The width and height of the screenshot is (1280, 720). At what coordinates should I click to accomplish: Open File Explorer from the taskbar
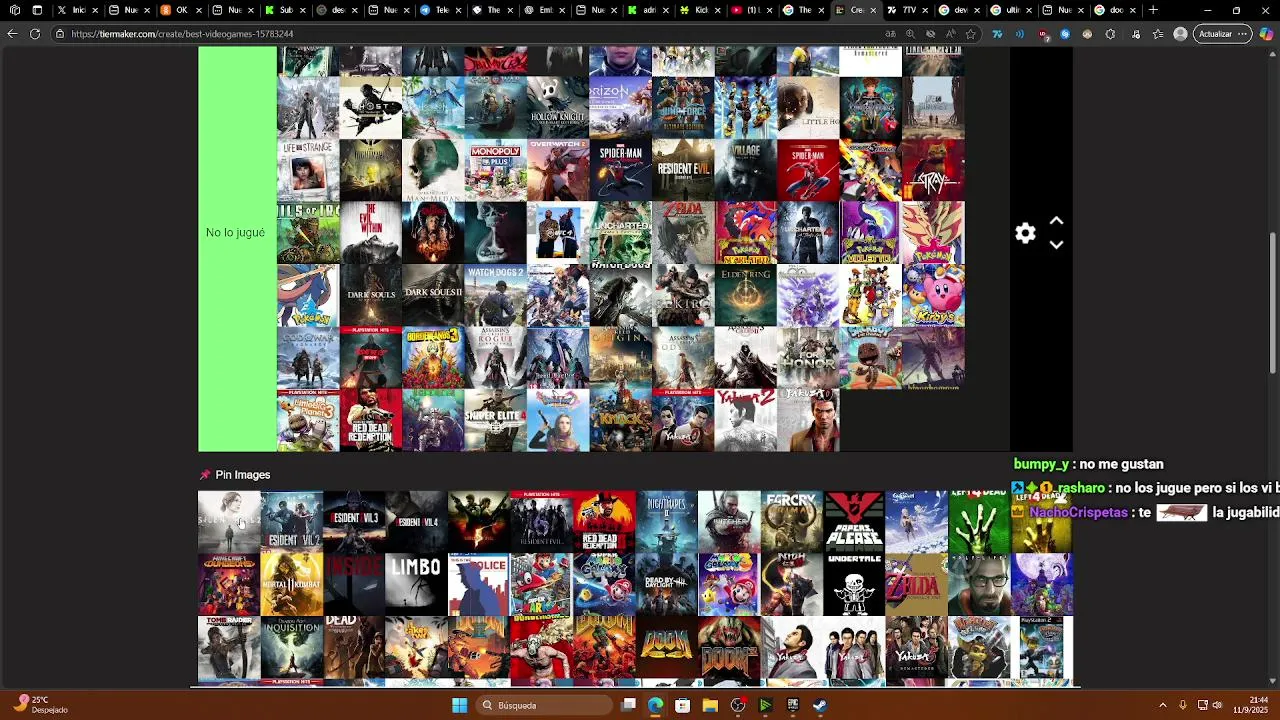pyautogui.click(x=710, y=705)
